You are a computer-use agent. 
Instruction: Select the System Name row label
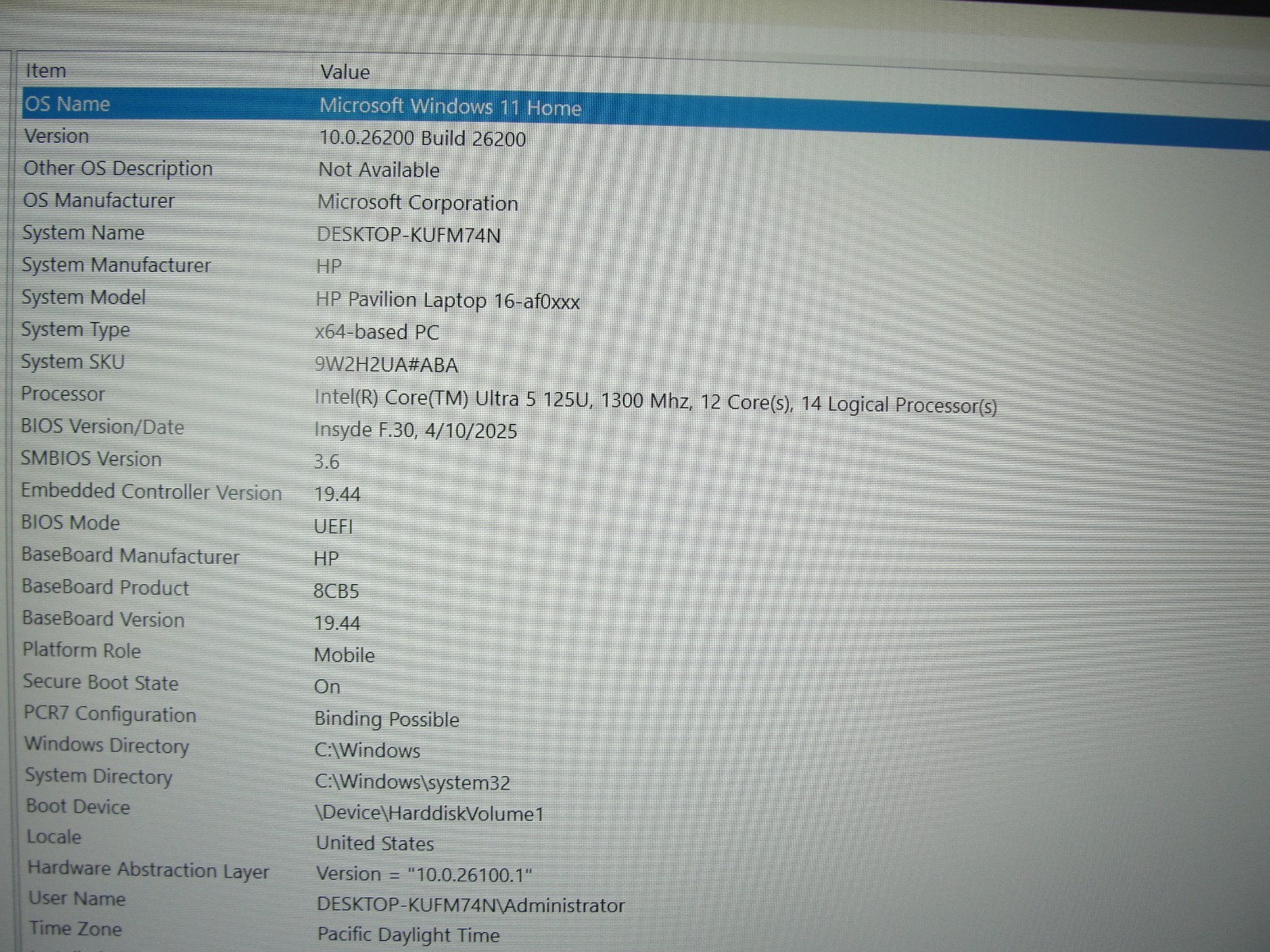coord(83,233)
